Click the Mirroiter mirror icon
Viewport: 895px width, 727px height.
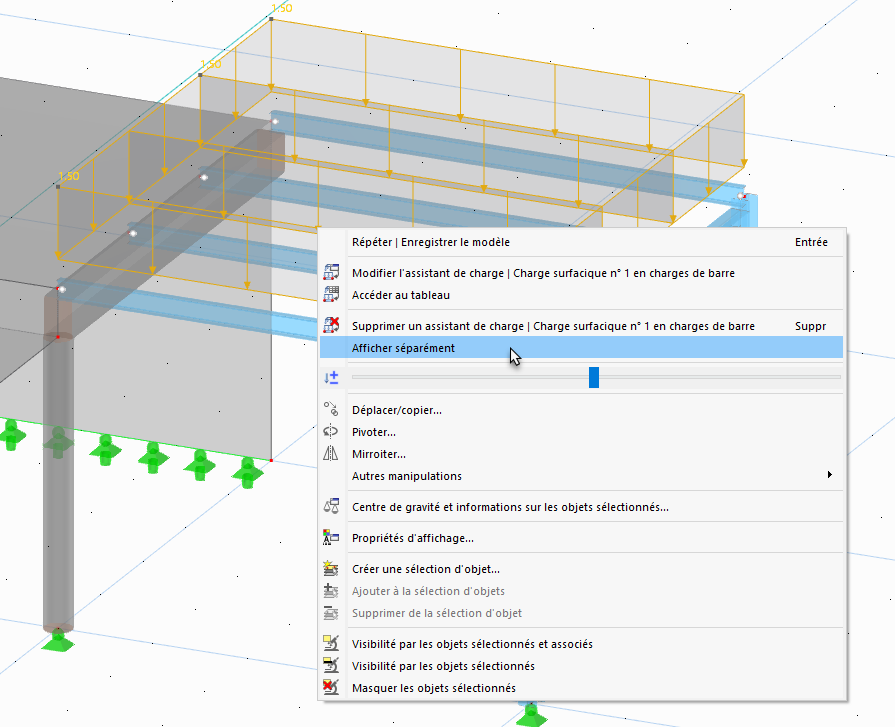click(331, 454)
